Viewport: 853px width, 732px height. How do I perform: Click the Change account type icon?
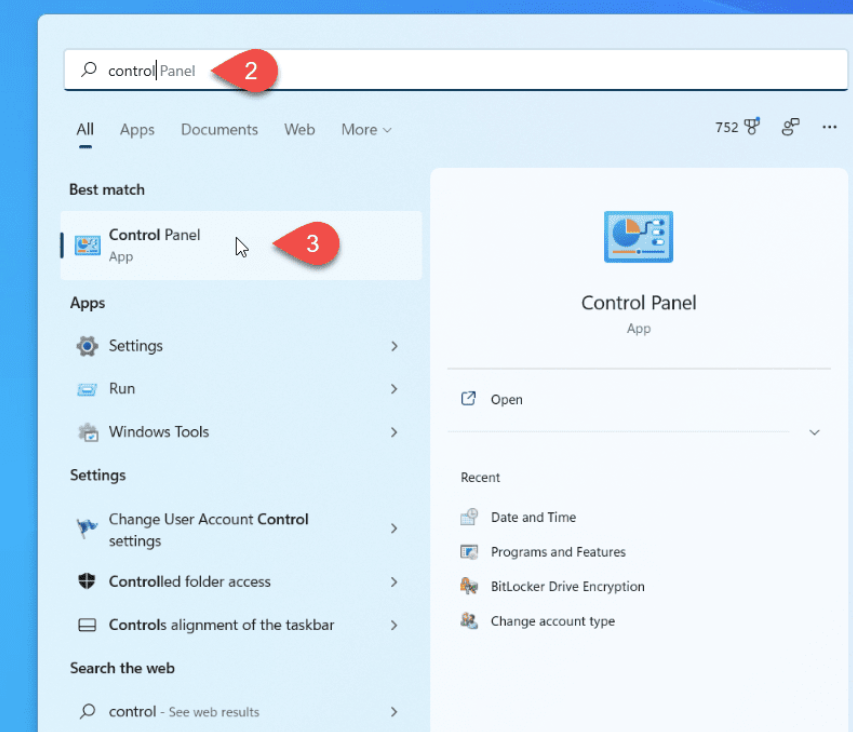coord(469,621)
